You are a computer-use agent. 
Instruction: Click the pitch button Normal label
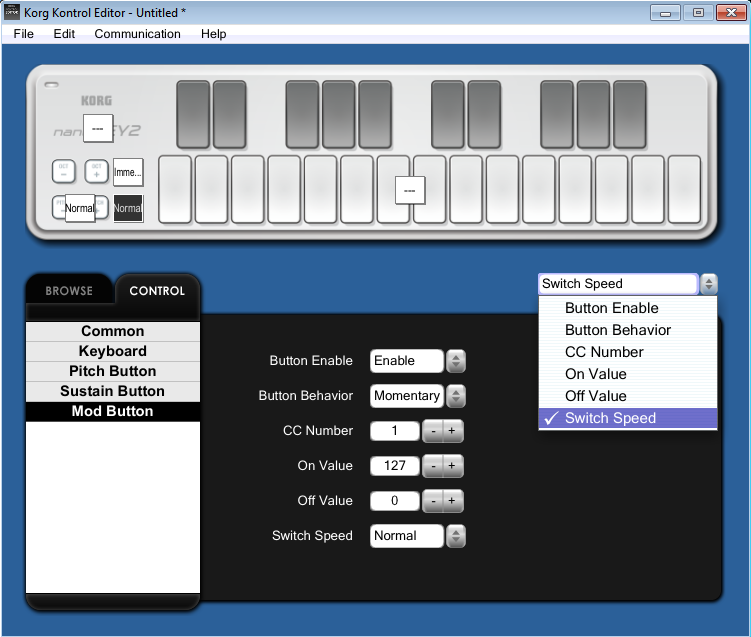tap(80, 208)
